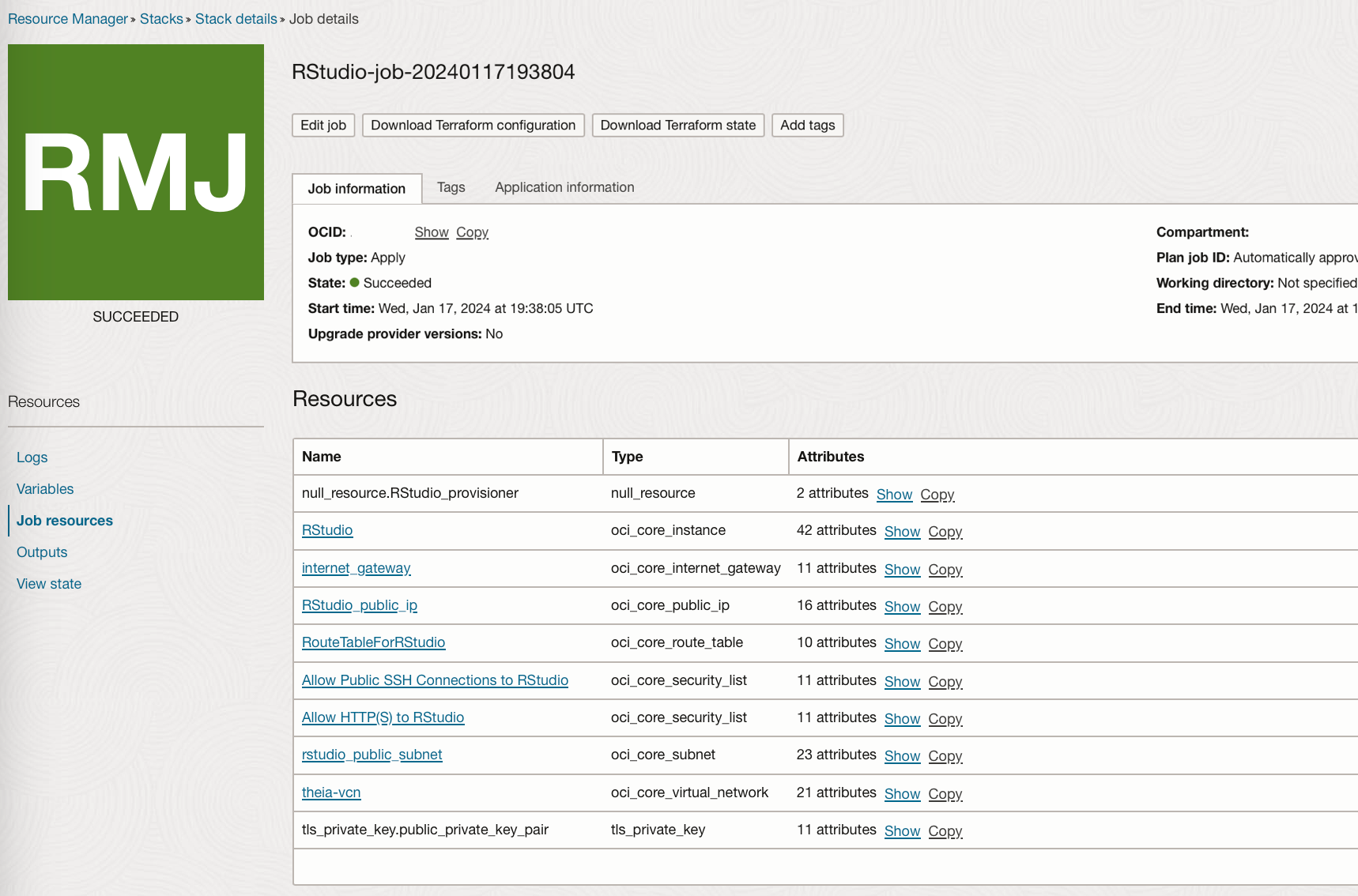Image resolution: width=1358 pixels, height=896 pixels.
Task: Click Add tags button
Action: point(808,125)
